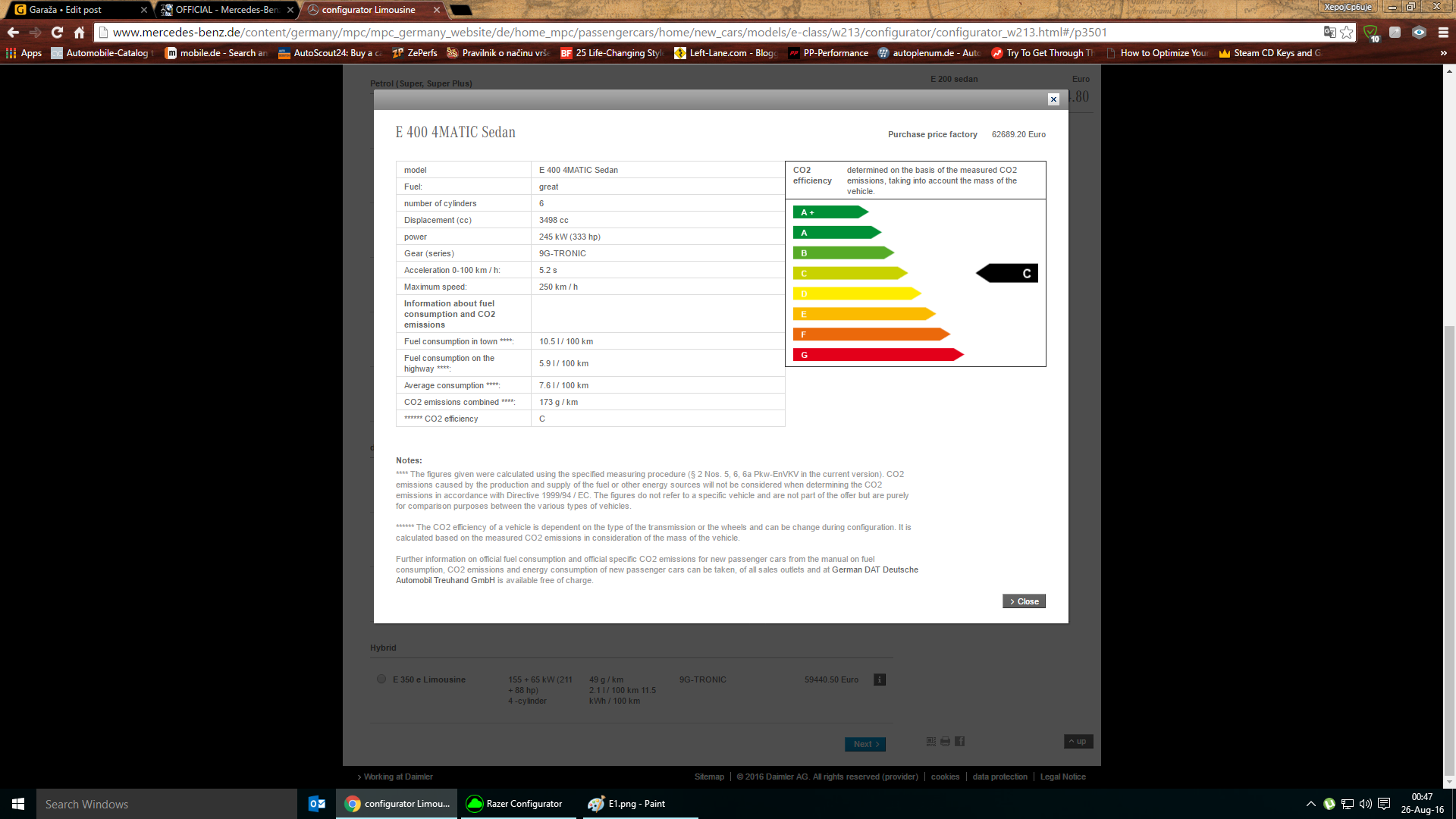
Task: Open the browser home page
Action: click(x=79, y=32)
